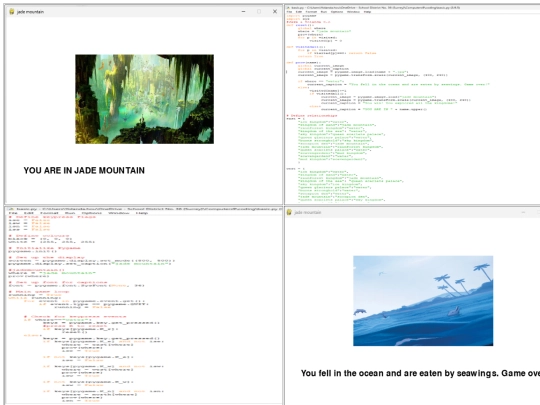Image resolution: width=540 pixels, height=405 pixels.
Task: Minimize the lower jade mountain window
Action: (523, 212)
